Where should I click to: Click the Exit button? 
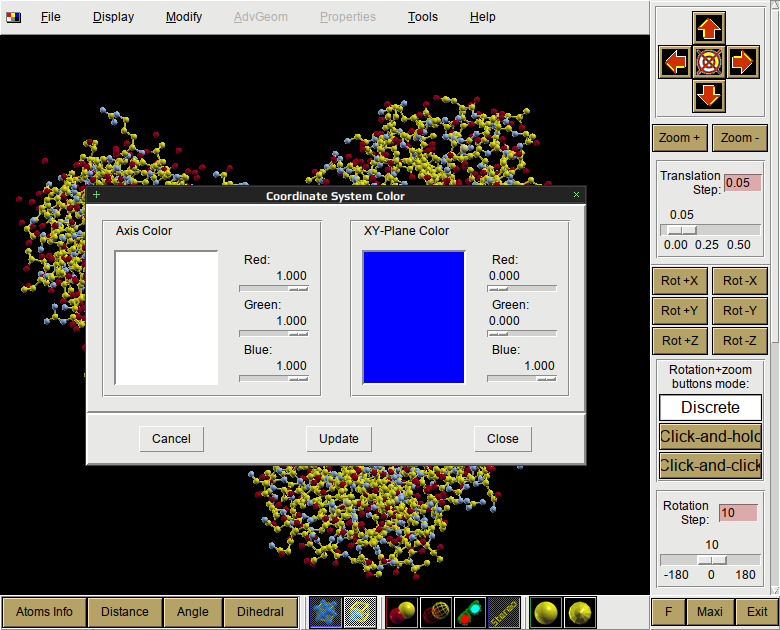[757, 612]
